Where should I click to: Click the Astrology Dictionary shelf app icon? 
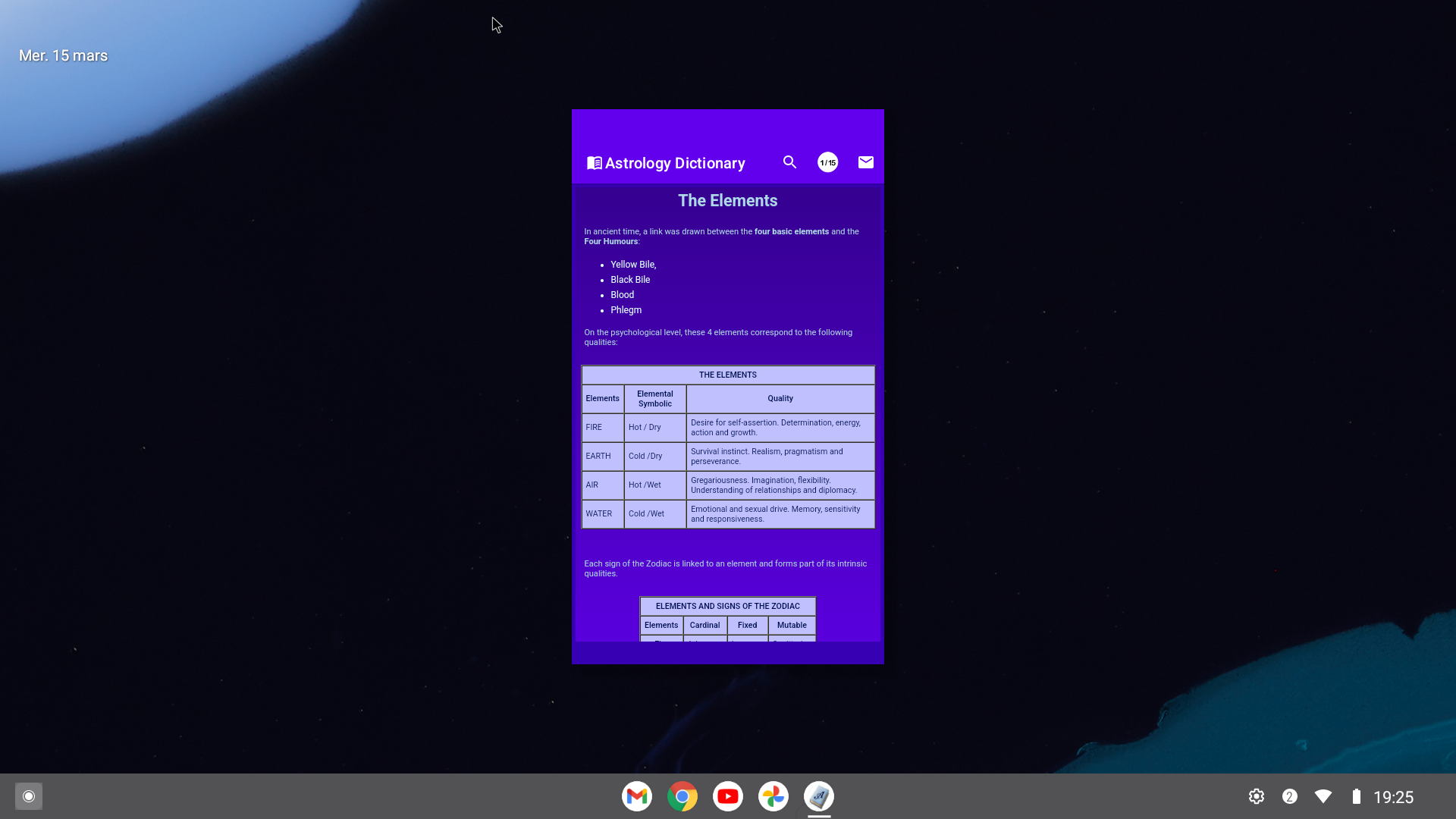coord(819,796)
